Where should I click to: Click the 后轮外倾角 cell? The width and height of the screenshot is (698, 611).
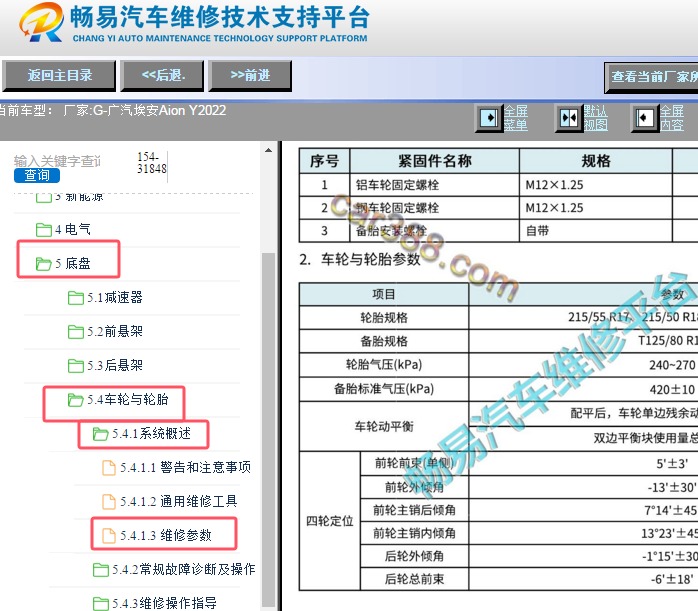click(414, 556)
